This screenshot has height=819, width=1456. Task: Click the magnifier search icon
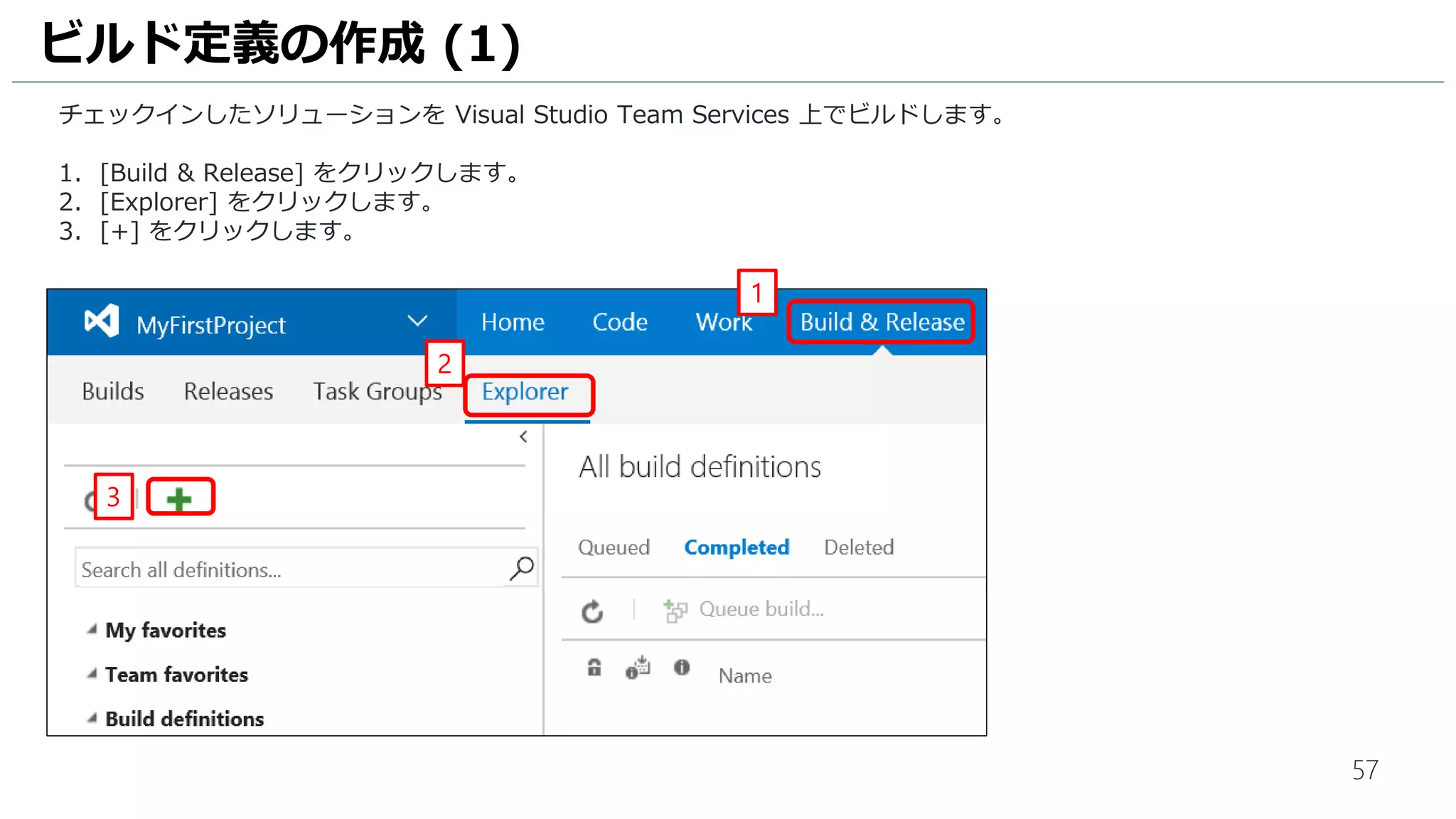[522, 568]
